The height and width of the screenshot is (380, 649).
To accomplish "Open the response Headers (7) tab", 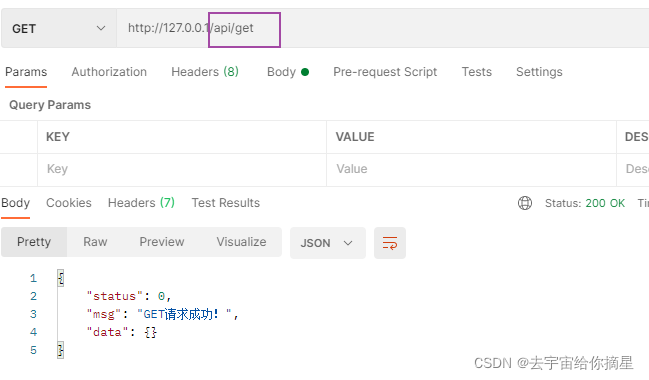I will [x=141, y=203].
